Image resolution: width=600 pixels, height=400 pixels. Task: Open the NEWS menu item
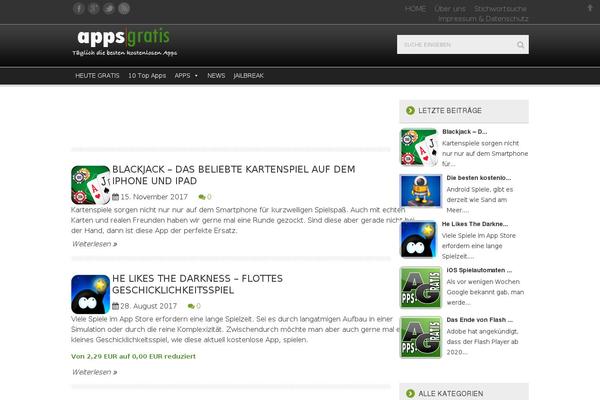click(x=216, y=76)
